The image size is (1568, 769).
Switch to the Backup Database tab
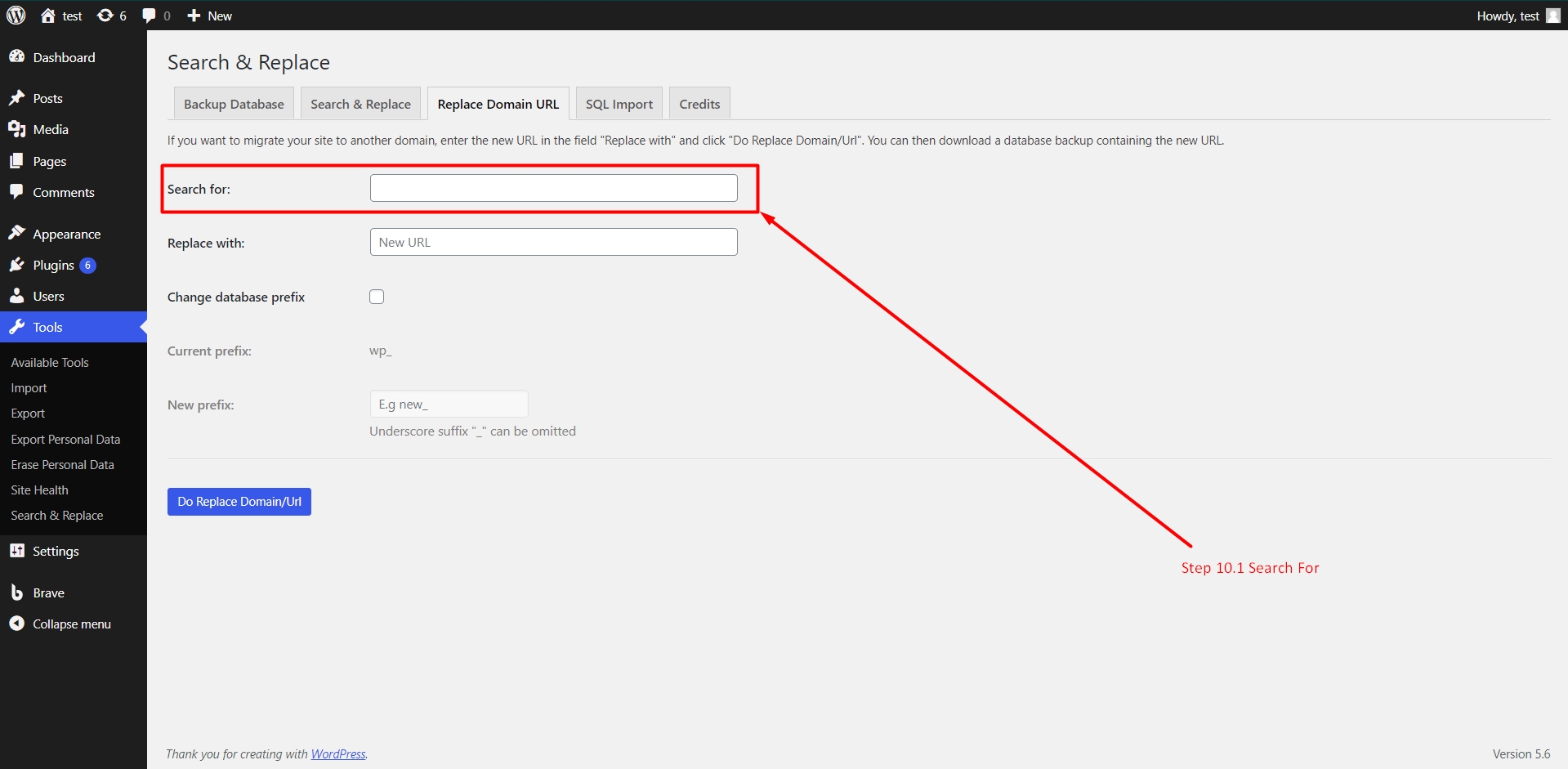click(x=234, y=104)
